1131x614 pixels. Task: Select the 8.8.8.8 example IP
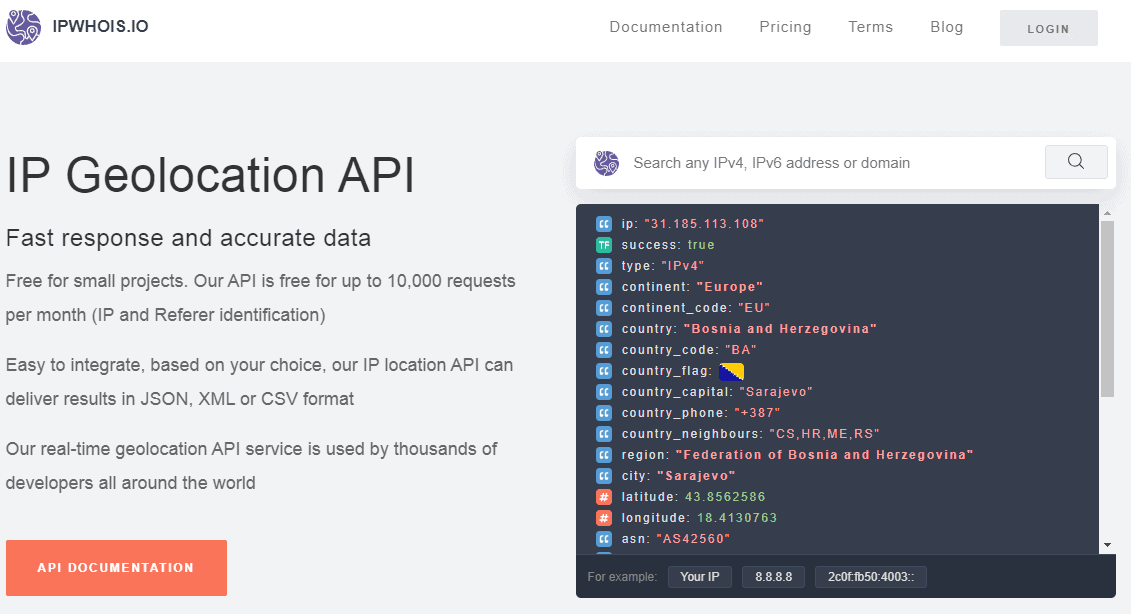(773, 576)
